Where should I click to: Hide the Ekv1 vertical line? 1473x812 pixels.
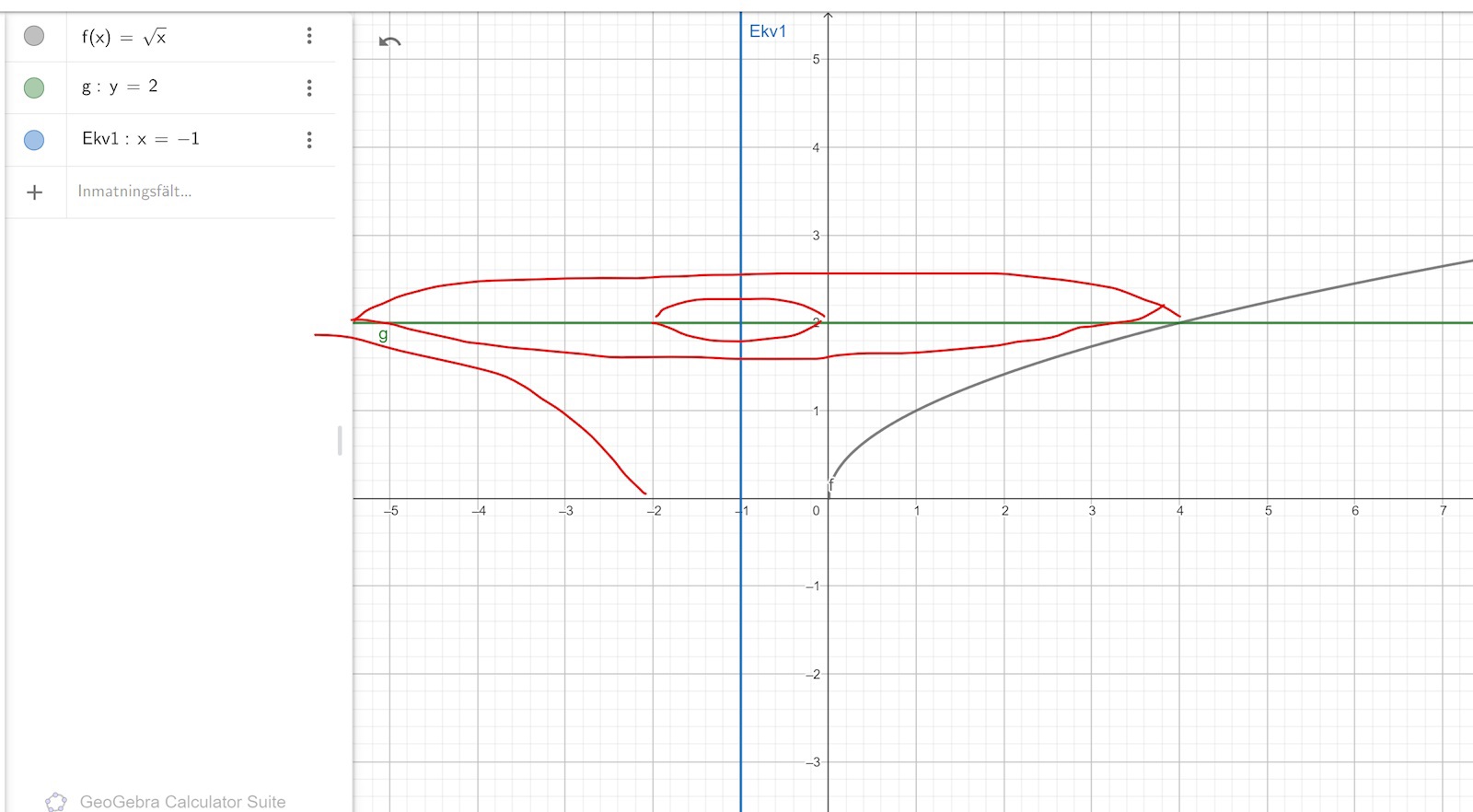(x=34, y=140)
